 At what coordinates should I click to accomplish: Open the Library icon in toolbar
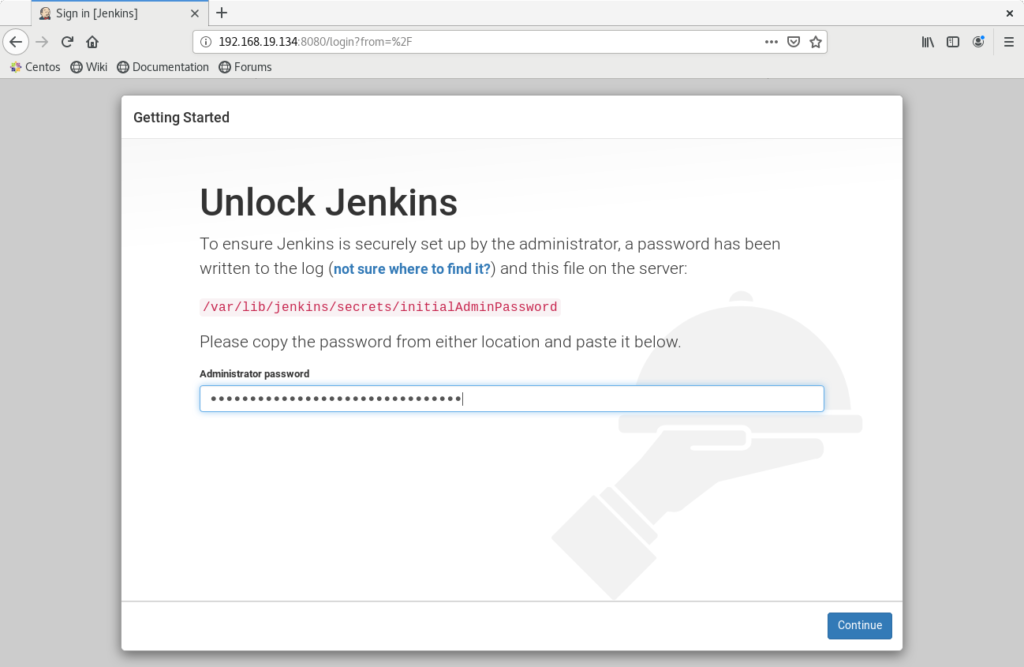click(927, 42)
